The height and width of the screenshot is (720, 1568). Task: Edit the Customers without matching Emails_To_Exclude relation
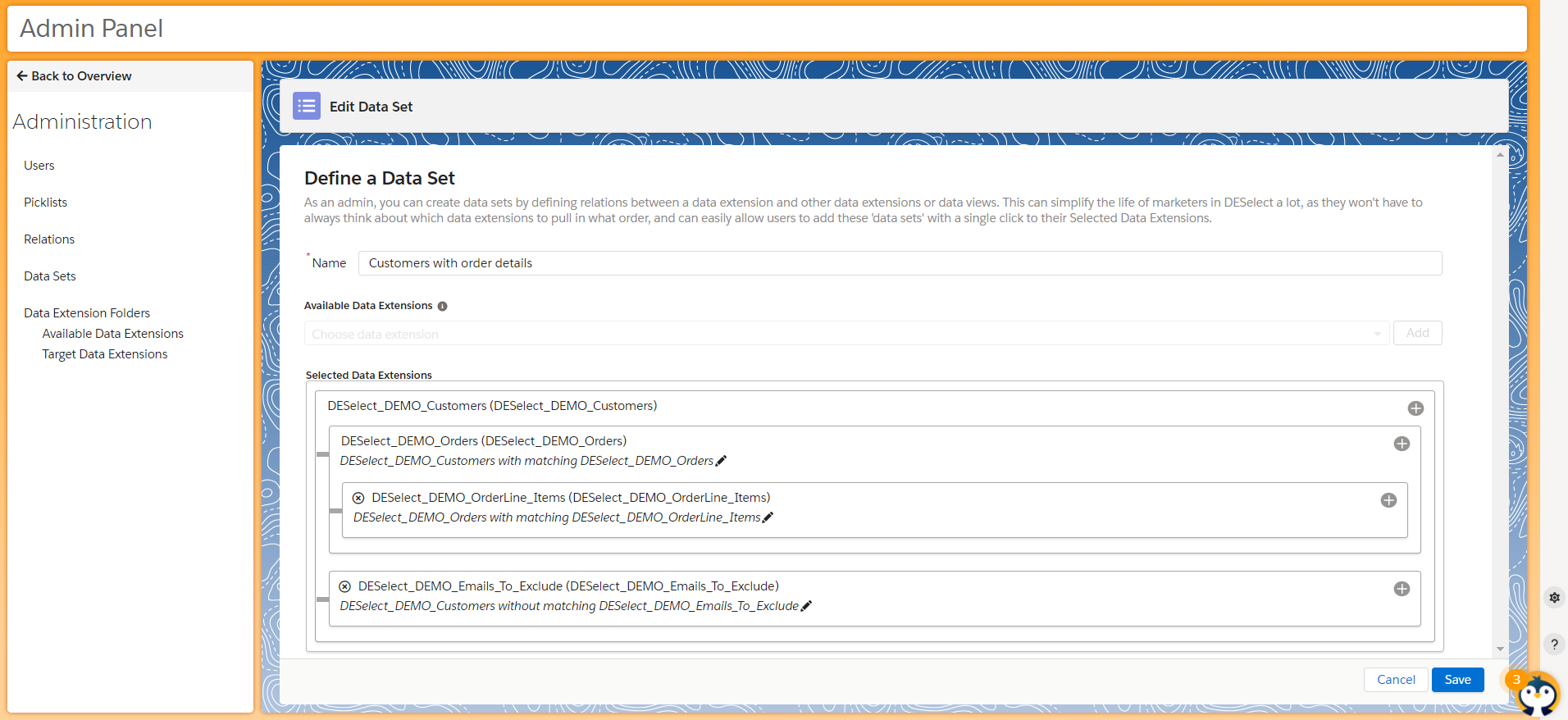pos(806,606)
